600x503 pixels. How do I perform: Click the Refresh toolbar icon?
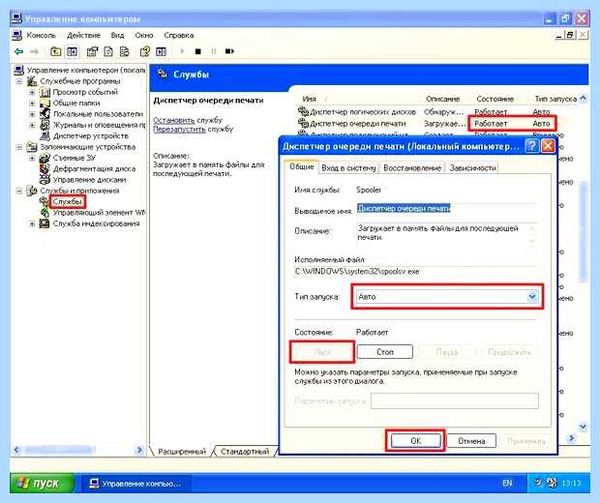(108, 51)
